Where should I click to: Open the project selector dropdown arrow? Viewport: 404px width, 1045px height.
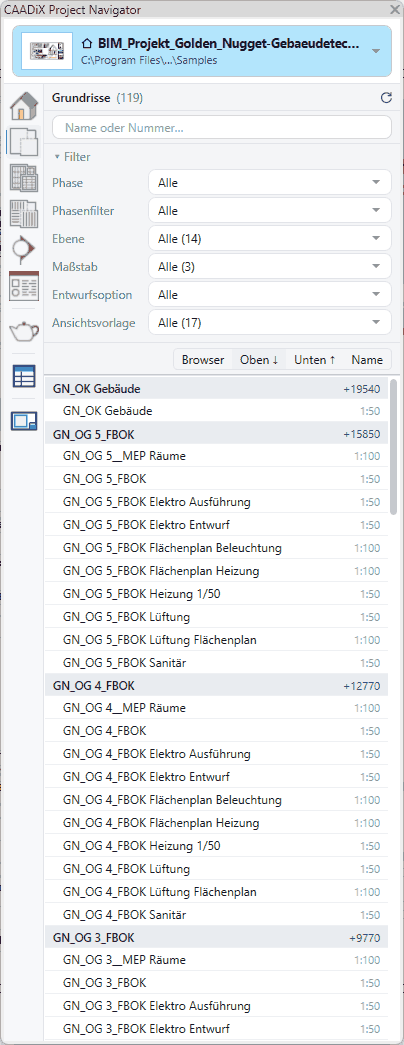376,51
